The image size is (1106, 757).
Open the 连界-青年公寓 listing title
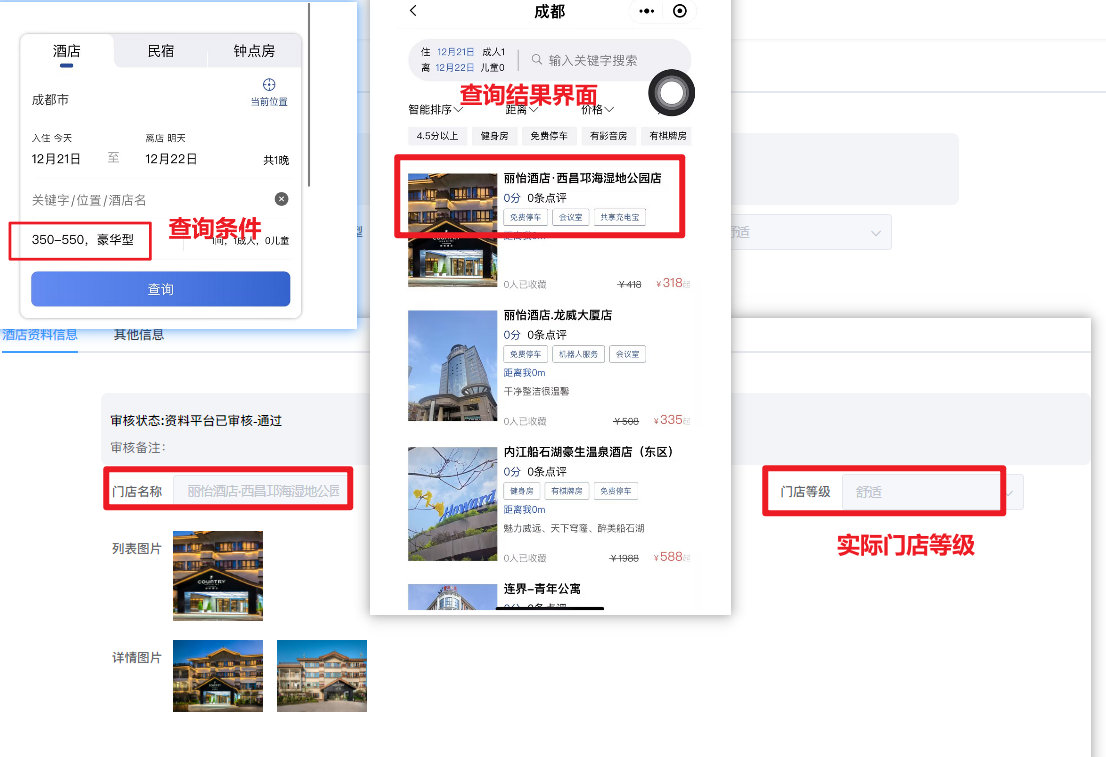coord(542,588)
